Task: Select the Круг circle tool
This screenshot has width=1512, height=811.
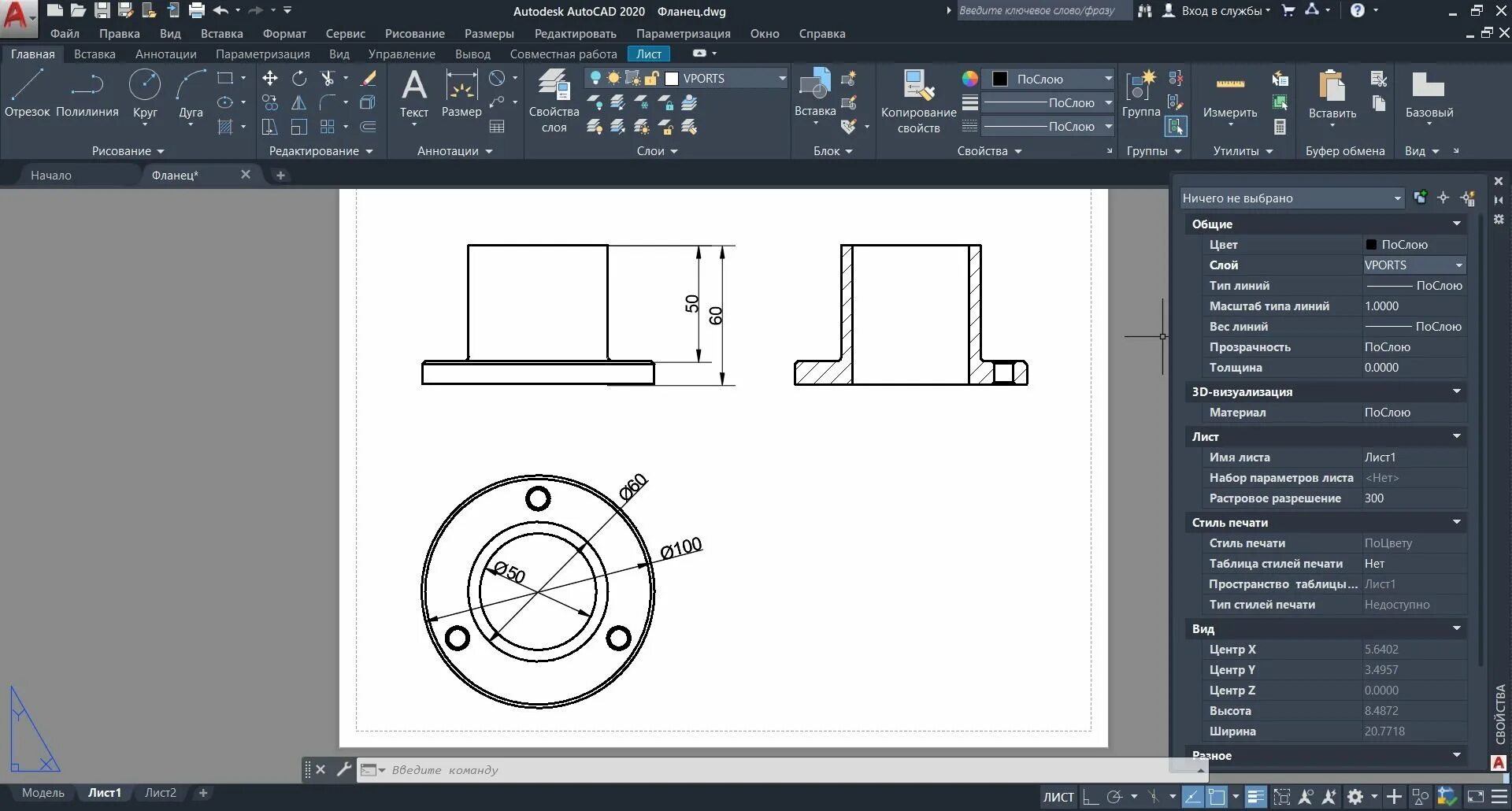Action: click(x=145, y=94)
